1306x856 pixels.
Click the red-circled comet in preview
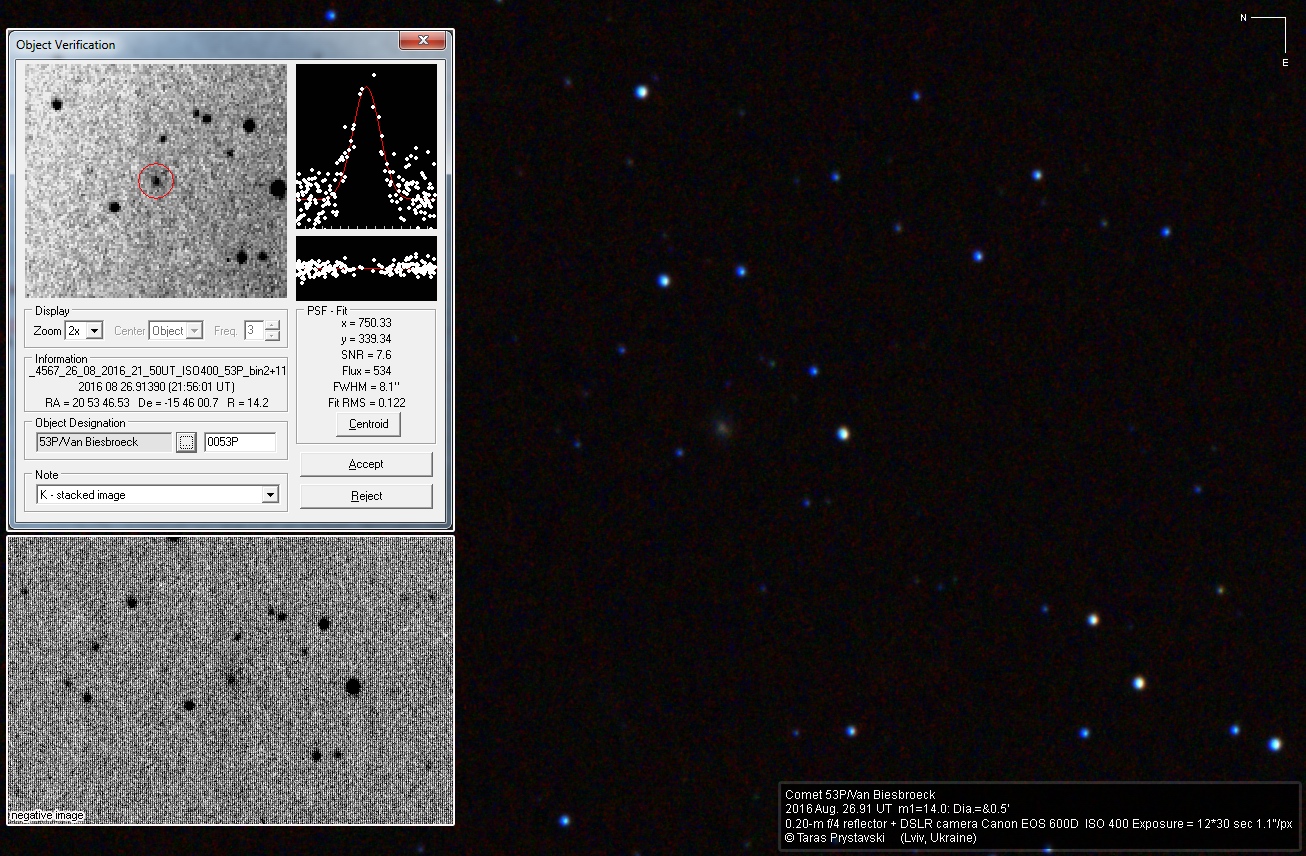click(x=156, y=181)
